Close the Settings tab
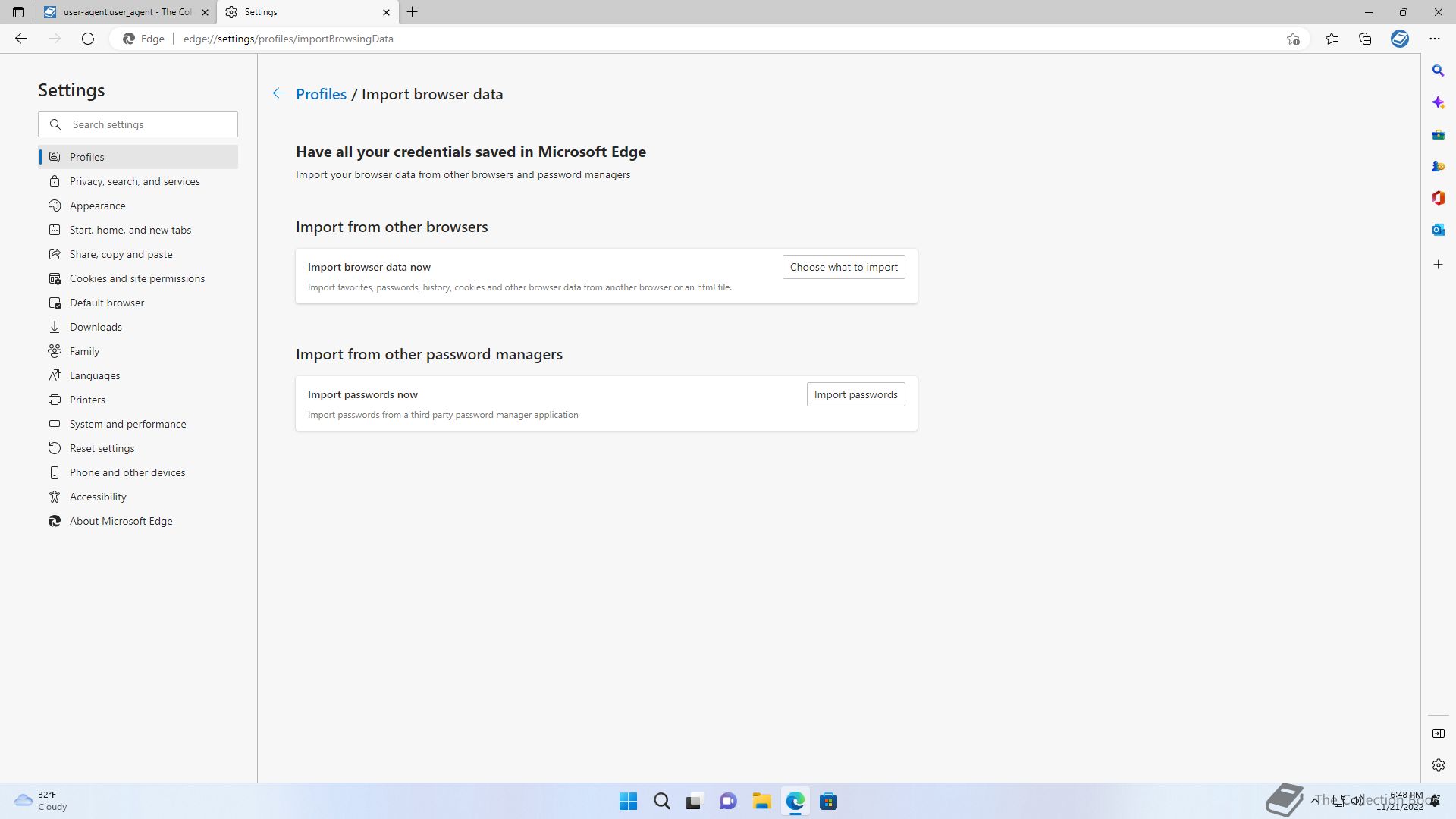 [386, 12]
